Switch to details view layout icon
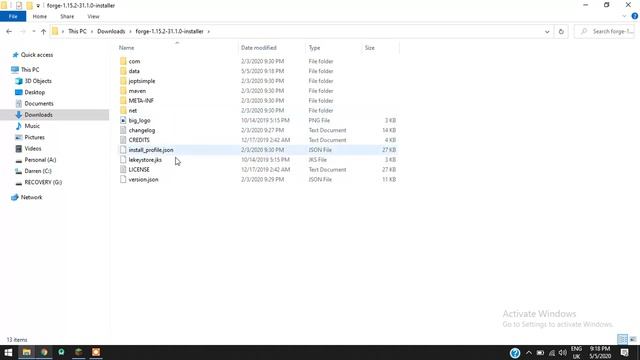Viewport: 640px width, 360px height. pos(622,339)
